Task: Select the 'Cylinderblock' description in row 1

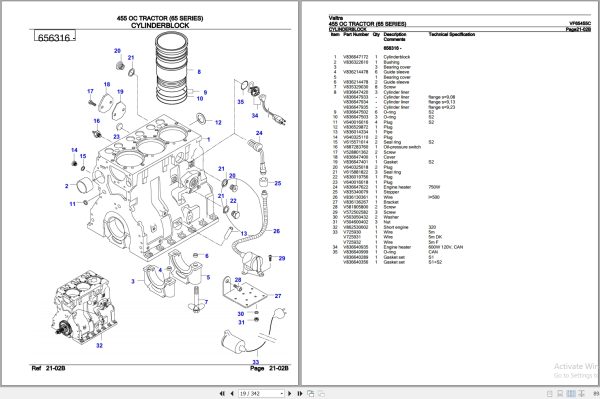Action: click(397, 57)
